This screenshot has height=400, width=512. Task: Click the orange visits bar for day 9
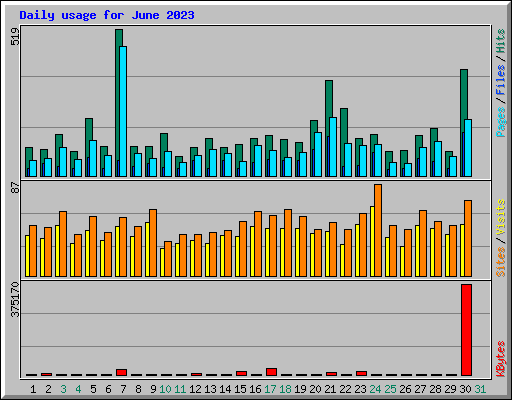coord(153,243)
